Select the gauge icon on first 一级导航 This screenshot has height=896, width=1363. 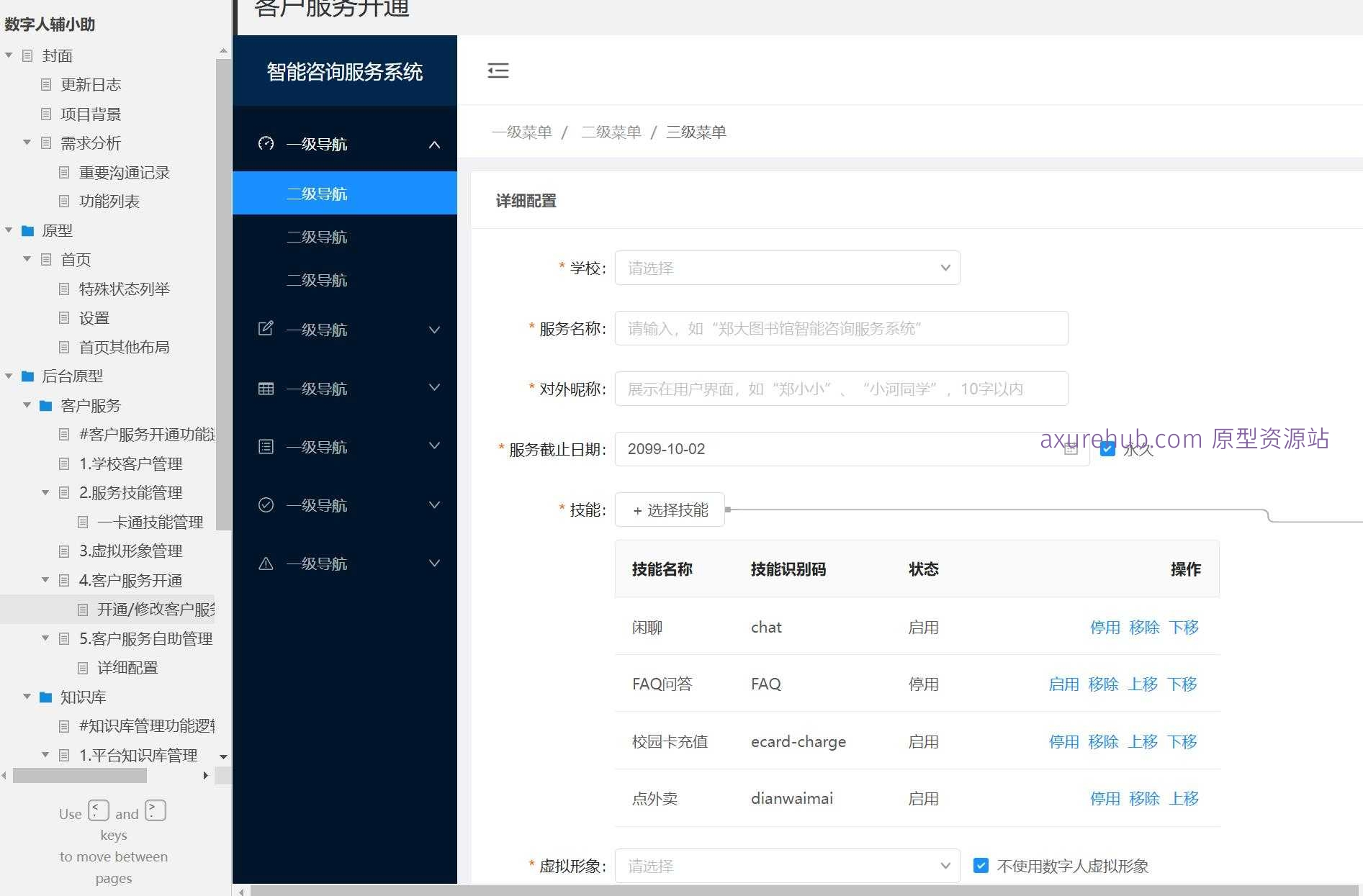pyautogui.click(x=266, y=143)
